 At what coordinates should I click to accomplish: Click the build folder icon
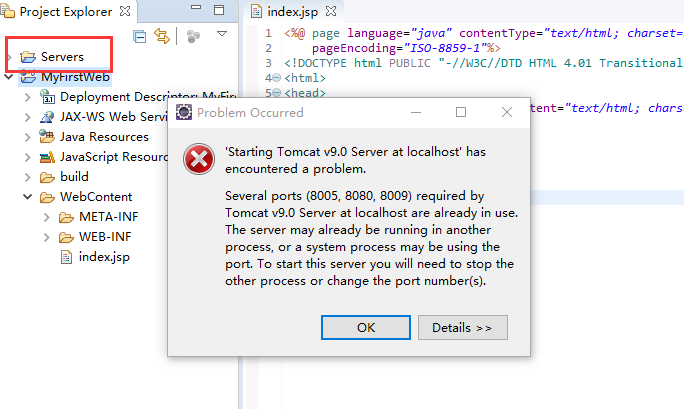click(47, 177)
